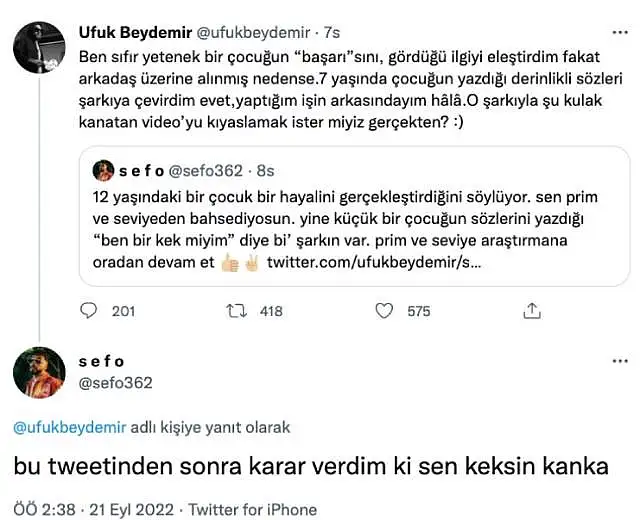The image size is (640, 520).
Task: Visit the @ufukbeydemir handle in tweet header
Action: pyautogui.click(x=253, y=33)
